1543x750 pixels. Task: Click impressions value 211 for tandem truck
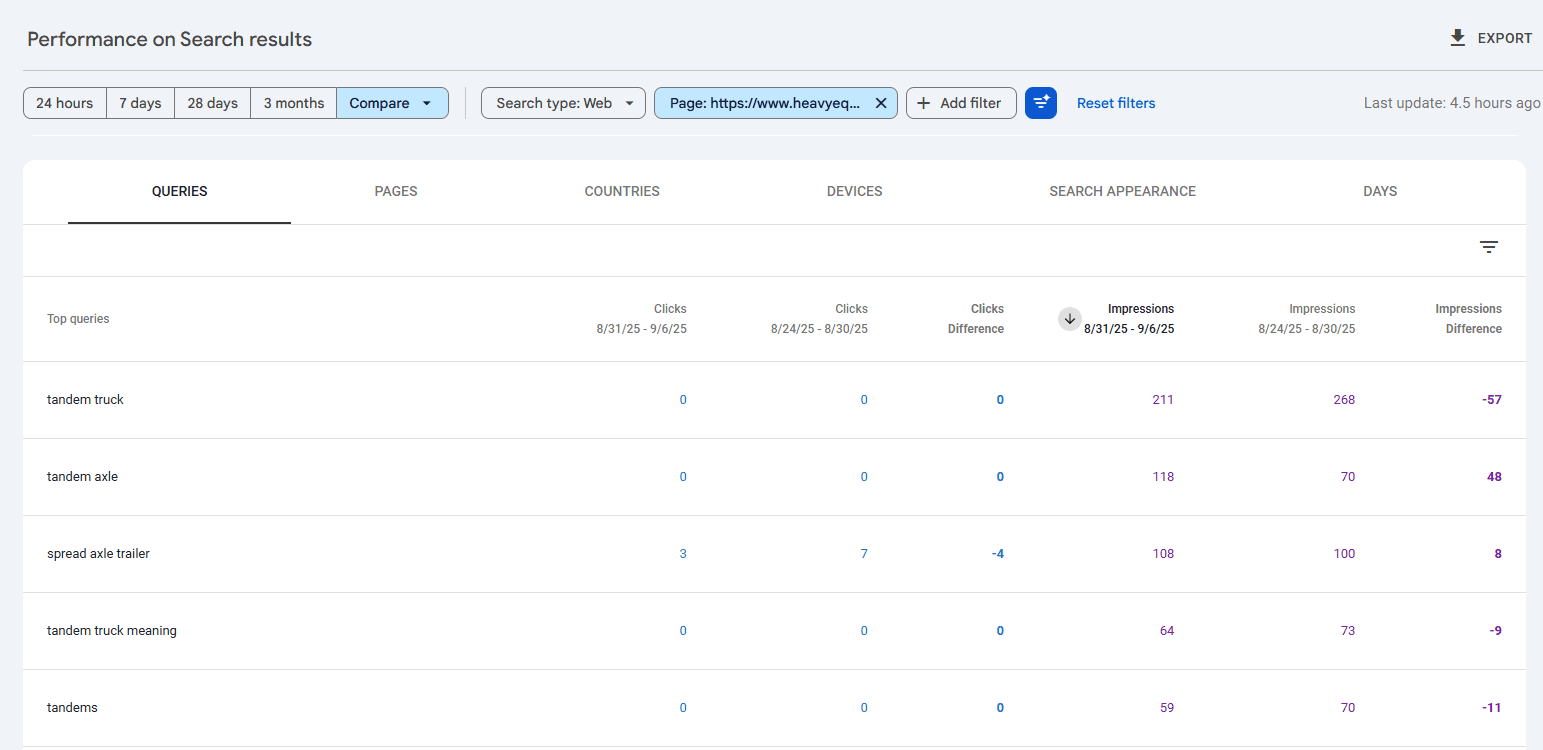tap(1163, 400)
